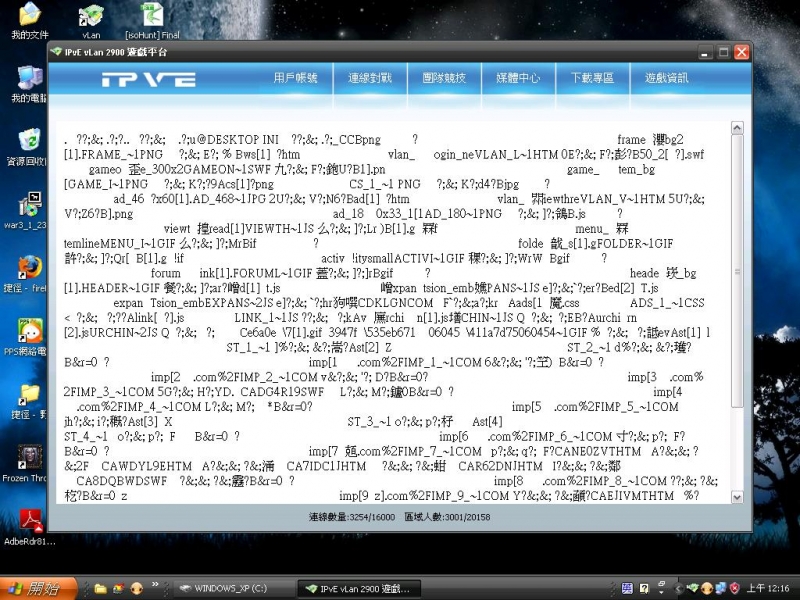Open the 遊戲資訊 tab
Image resolution: width=800 pixels, height=600 pixels.
pyautogui.click(x=666, y=78)
